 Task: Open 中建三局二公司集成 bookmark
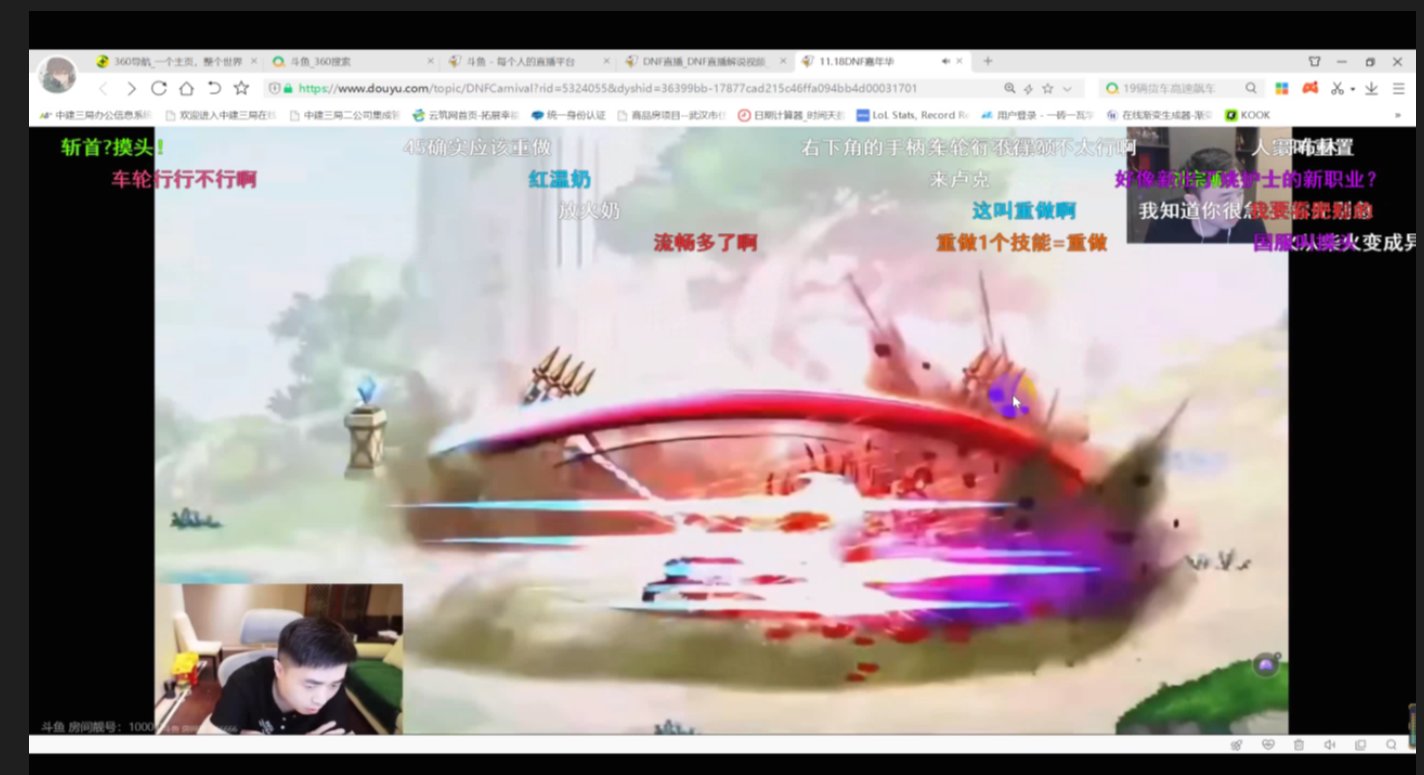344,115
